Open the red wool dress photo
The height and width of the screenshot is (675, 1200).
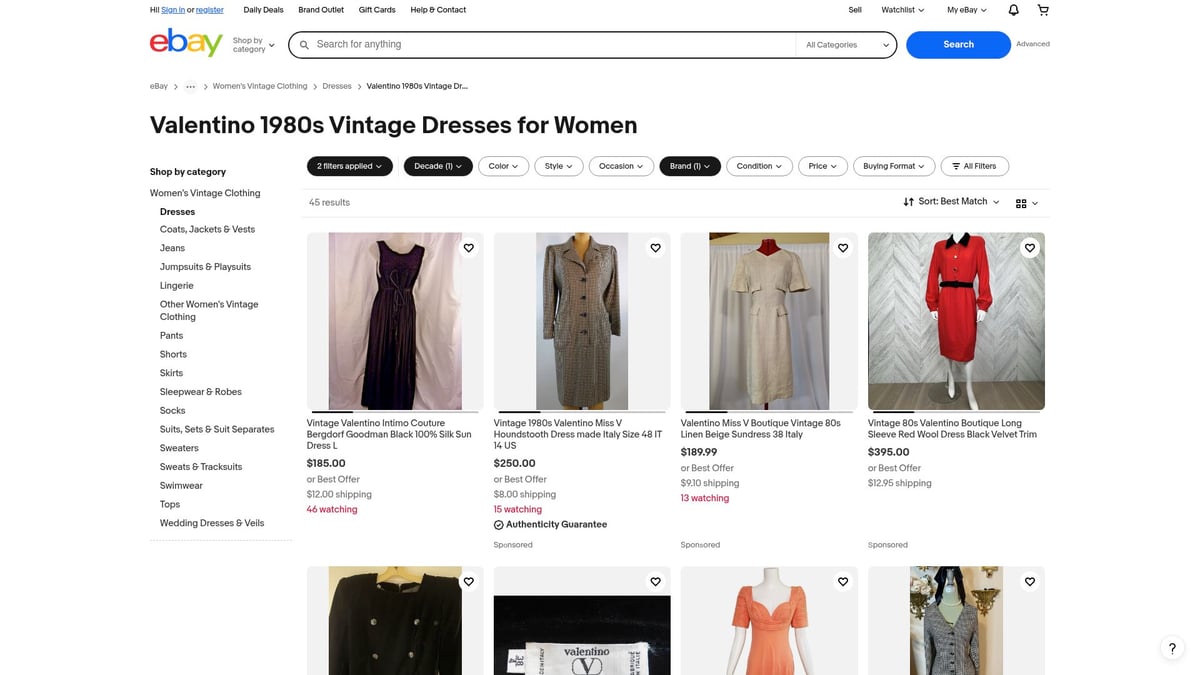[x=956, y=321]
